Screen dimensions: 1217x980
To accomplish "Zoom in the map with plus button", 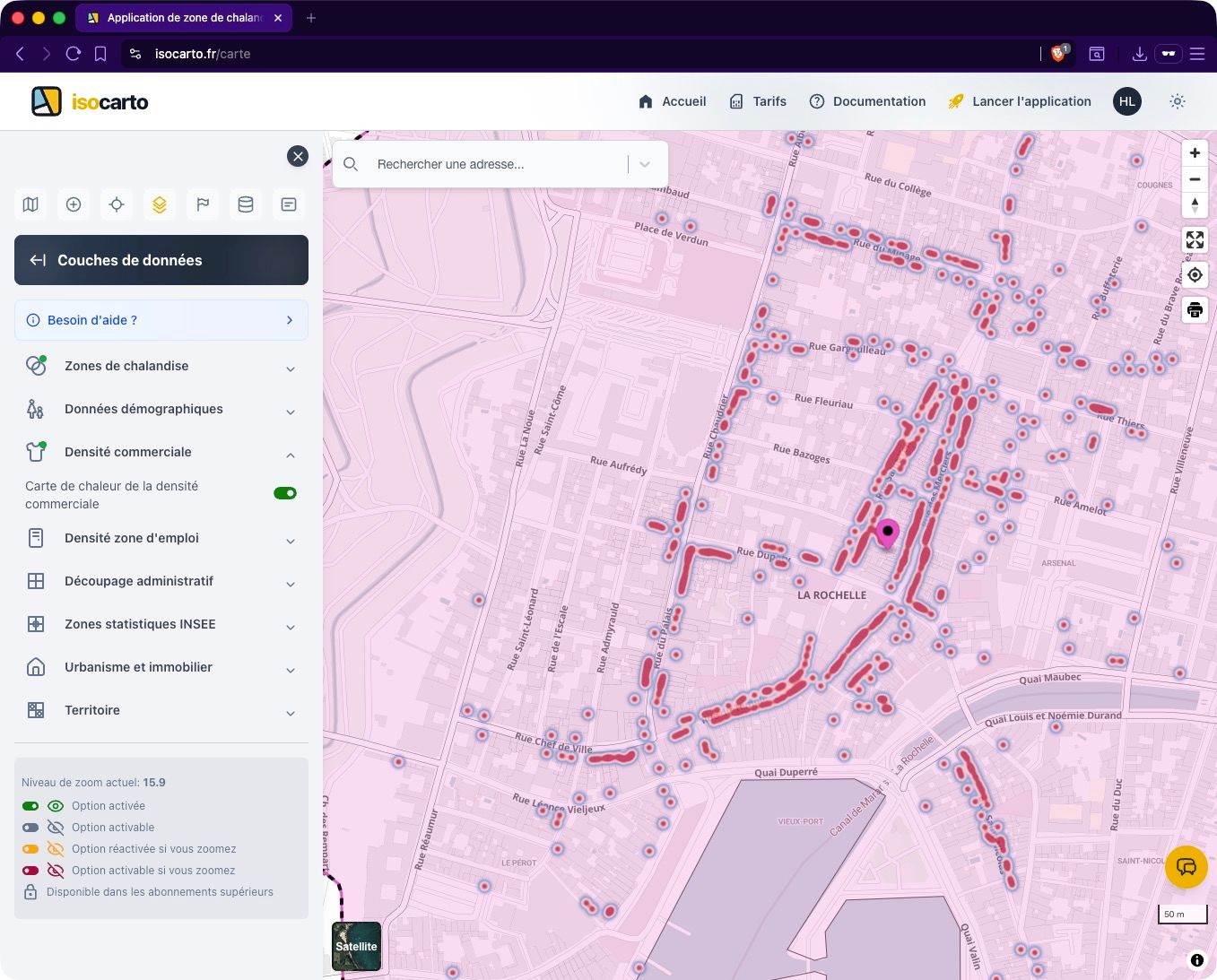I will click(x=1195, y=153).
